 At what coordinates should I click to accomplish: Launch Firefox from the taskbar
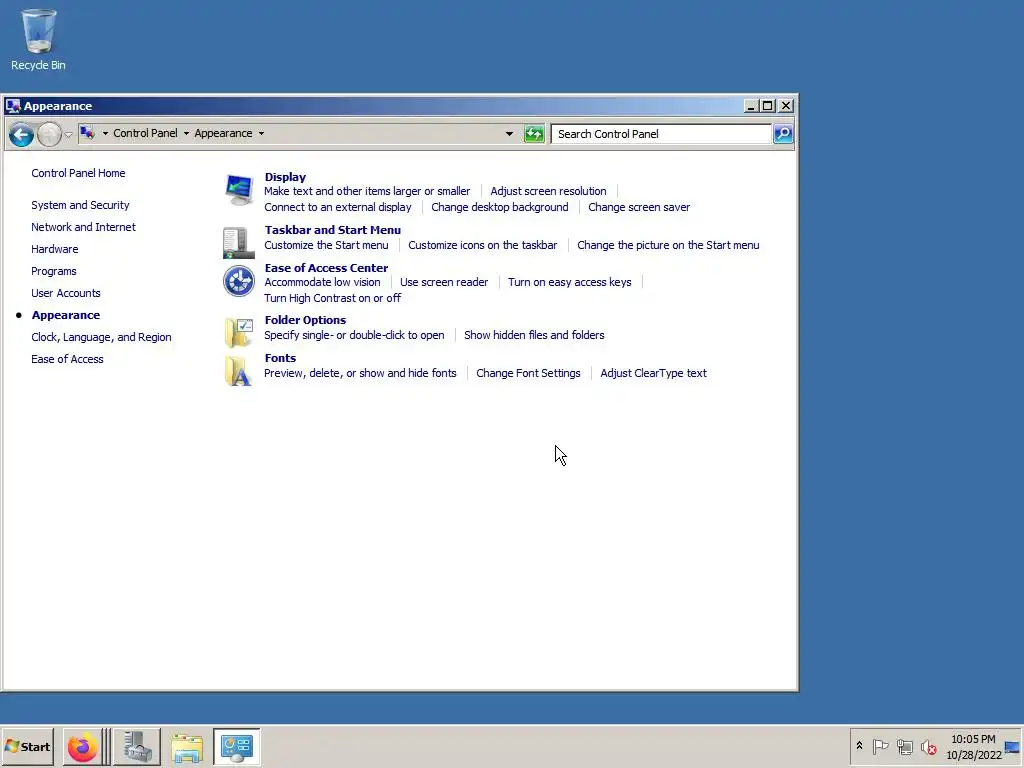pos(82,747)
